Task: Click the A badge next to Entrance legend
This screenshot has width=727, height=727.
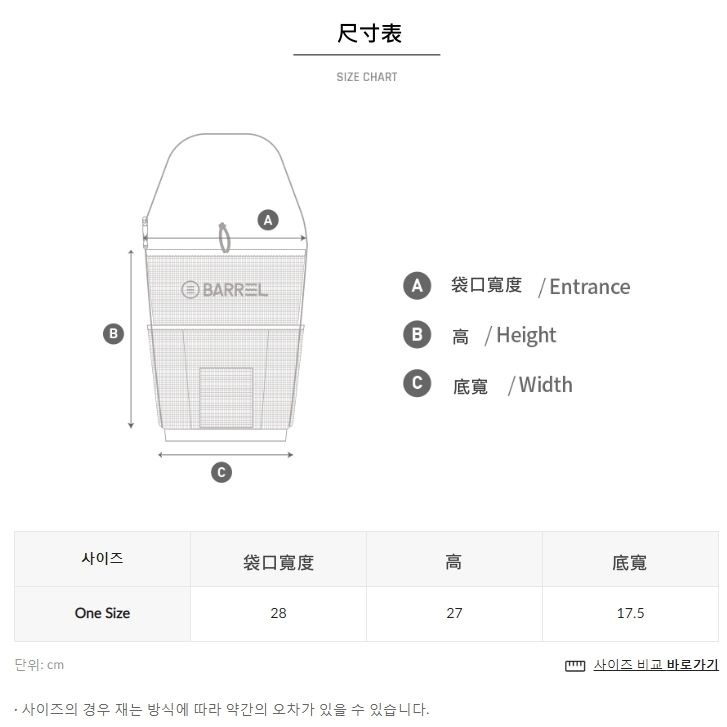Action: coord(417,286)
